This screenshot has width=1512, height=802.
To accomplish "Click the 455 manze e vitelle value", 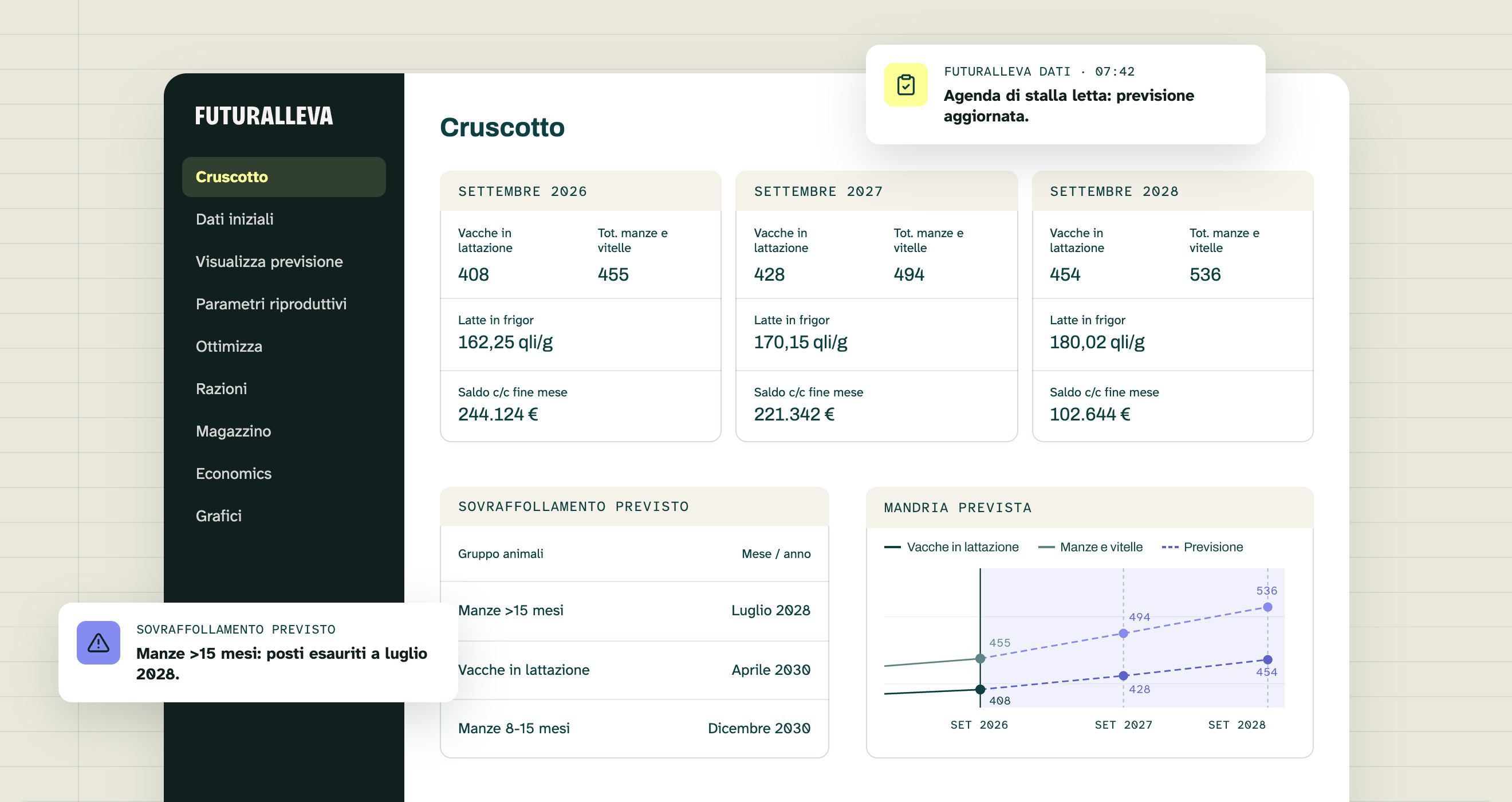I will [x=613, y=274].
